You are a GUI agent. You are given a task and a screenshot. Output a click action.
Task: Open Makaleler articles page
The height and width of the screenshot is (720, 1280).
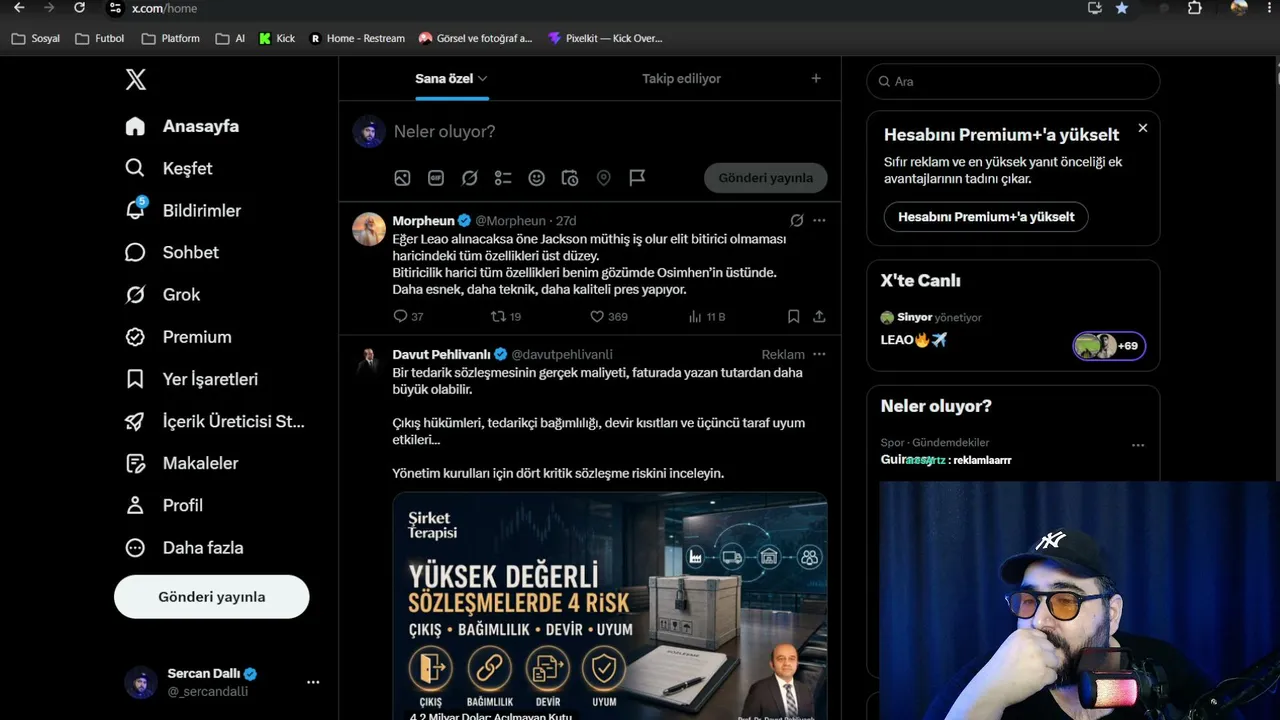(x=181, y=463)
